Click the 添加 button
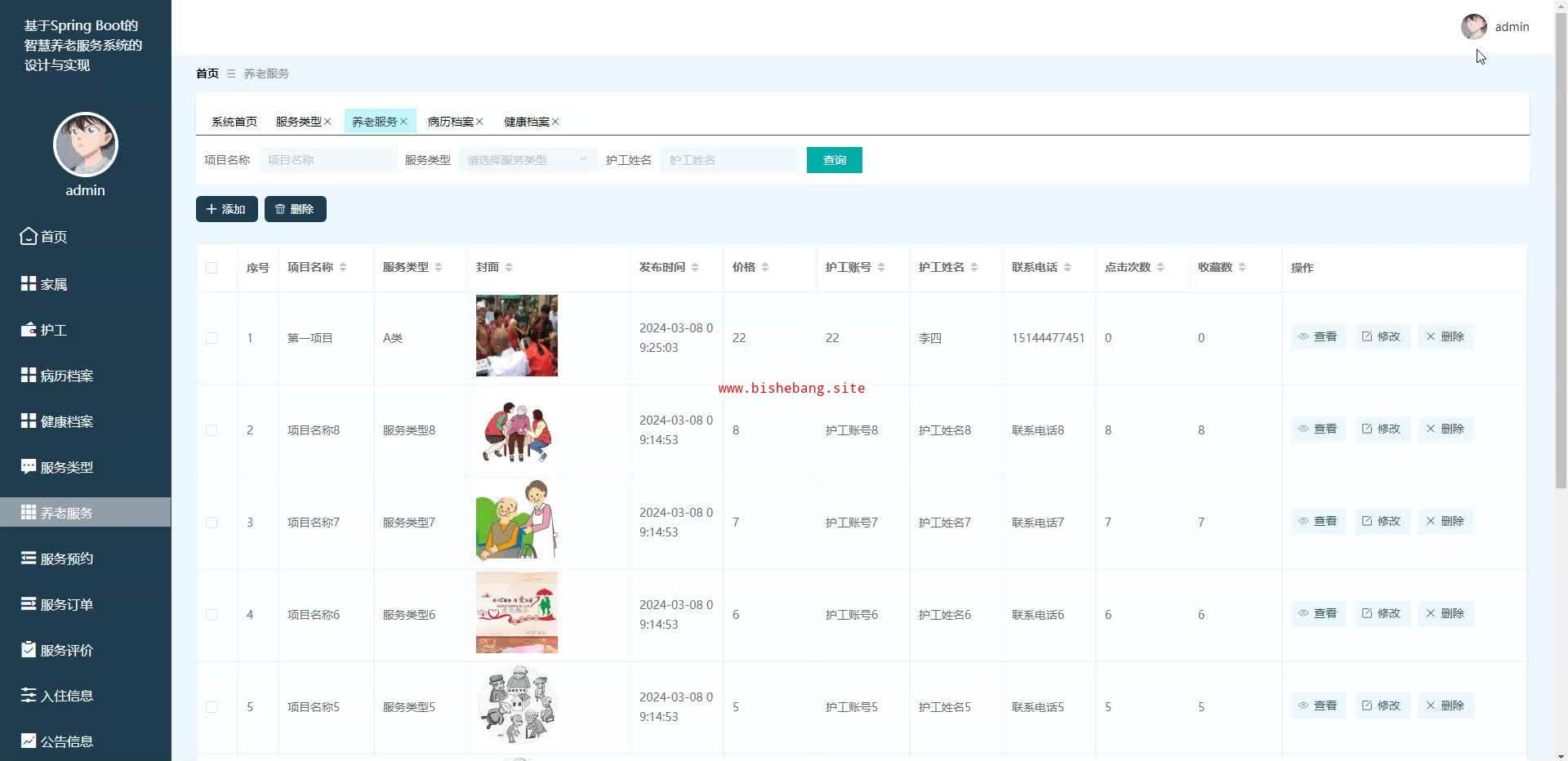This screenshot has height=761, width=1568. [226, 209]
